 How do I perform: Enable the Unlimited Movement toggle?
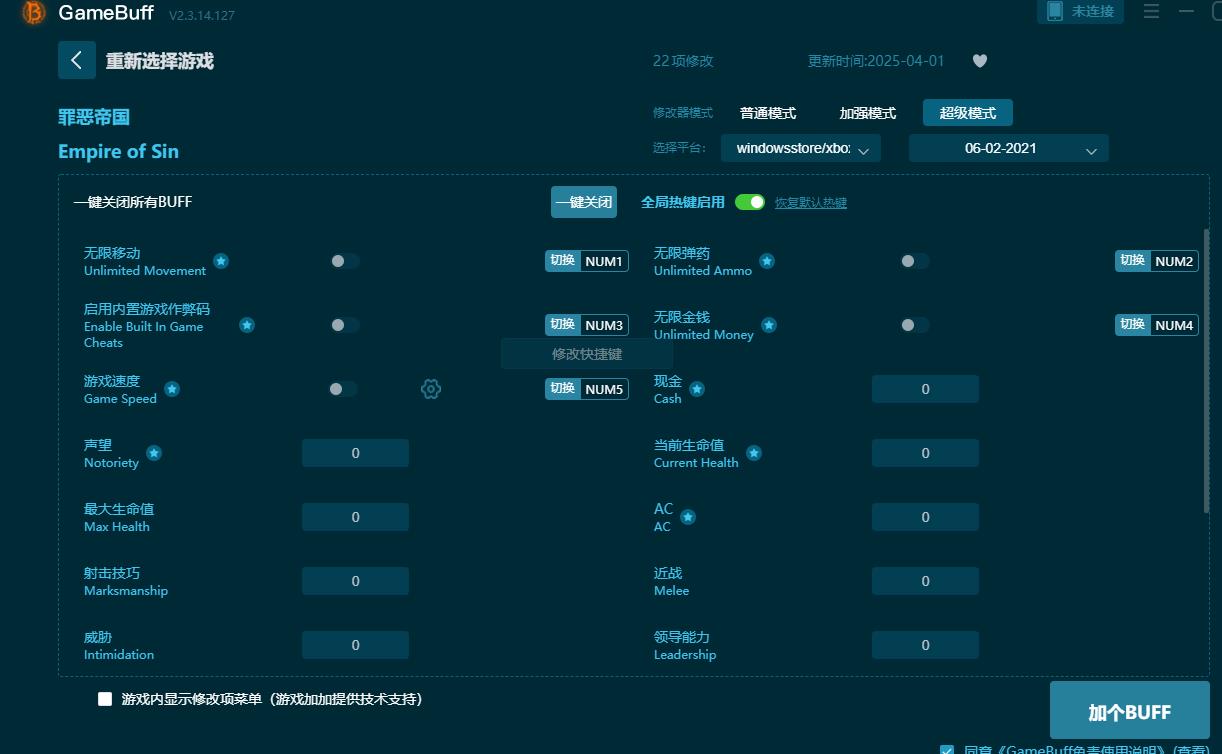point(344,261)
